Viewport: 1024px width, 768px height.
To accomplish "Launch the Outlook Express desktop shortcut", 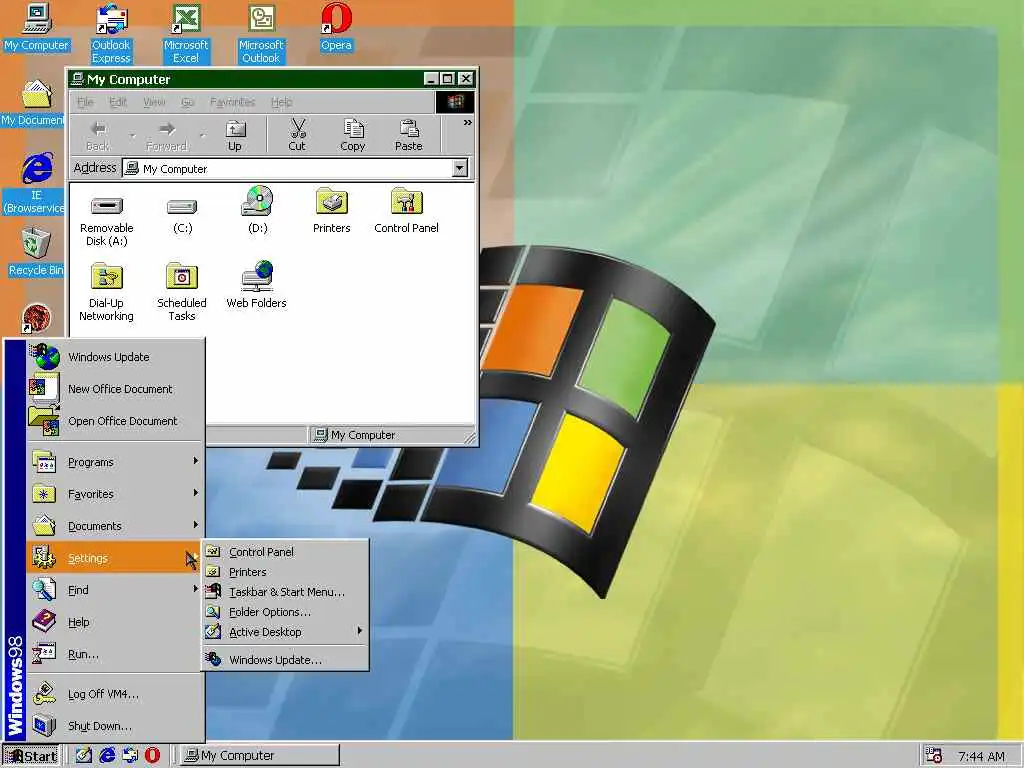I will (111, 34).
